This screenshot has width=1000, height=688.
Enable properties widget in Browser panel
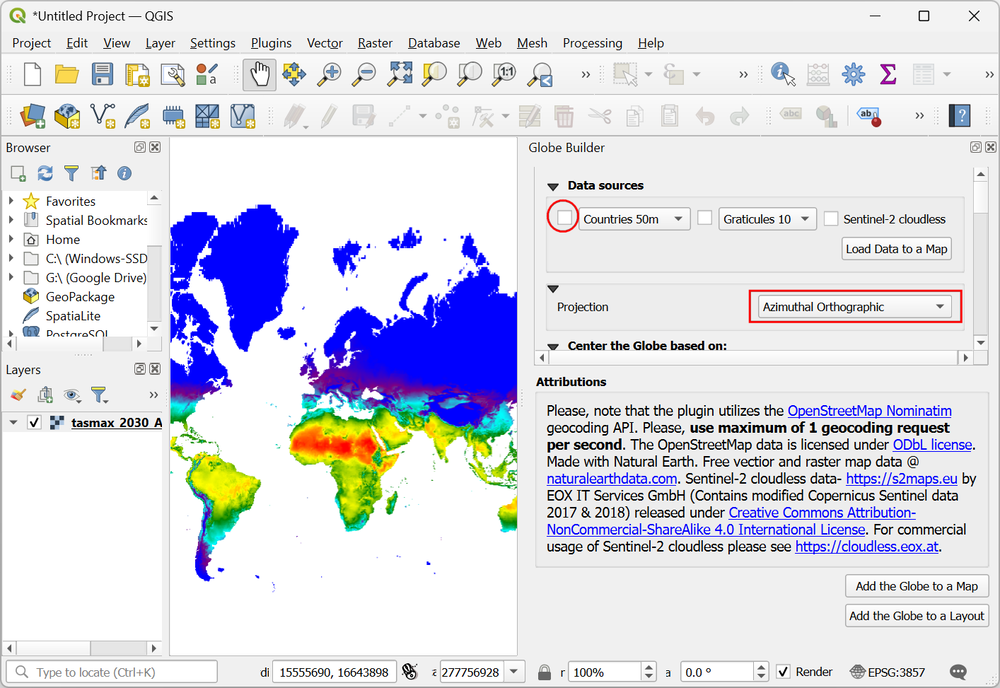(x=124, y=173)
